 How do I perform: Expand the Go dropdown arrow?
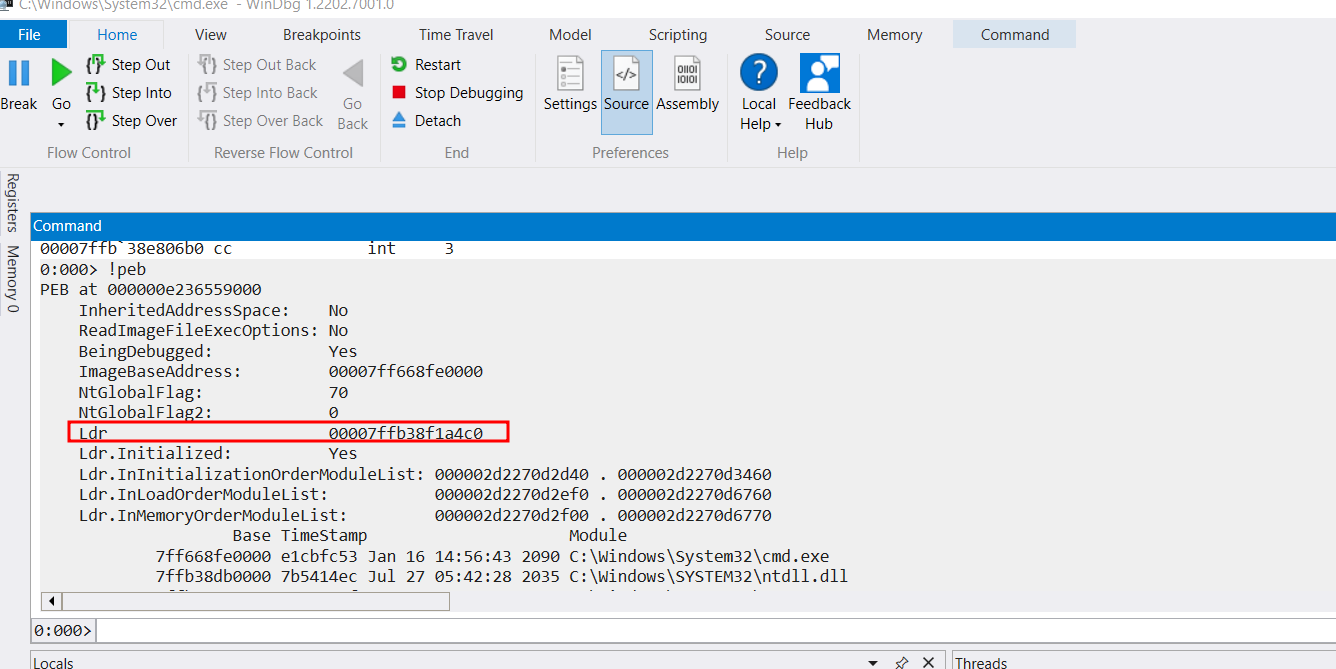click(x=61, y=125)
